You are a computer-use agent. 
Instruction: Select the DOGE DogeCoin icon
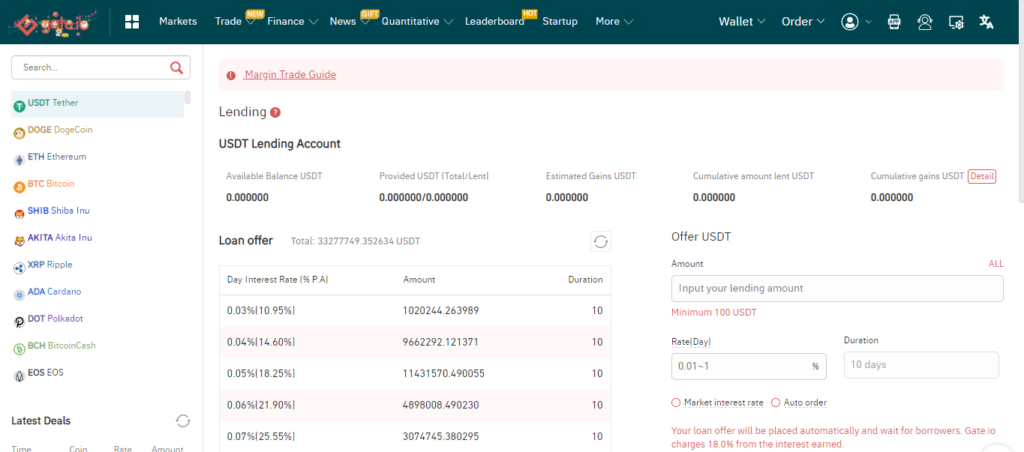(x=20, y=133)
